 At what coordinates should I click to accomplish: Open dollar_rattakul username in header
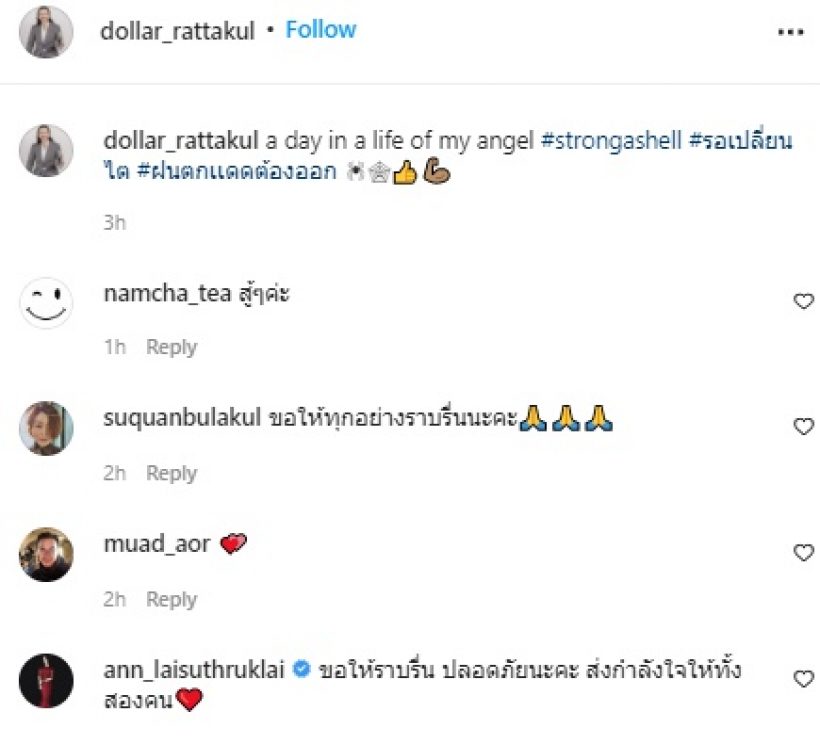pos(177,31)
